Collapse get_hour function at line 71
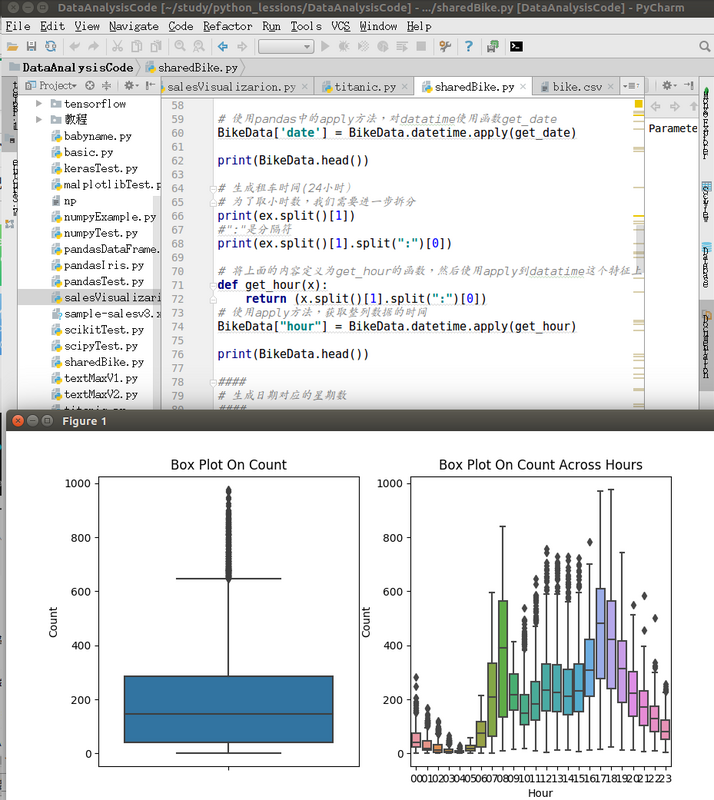The image size is (714, 800). (213, 285)
